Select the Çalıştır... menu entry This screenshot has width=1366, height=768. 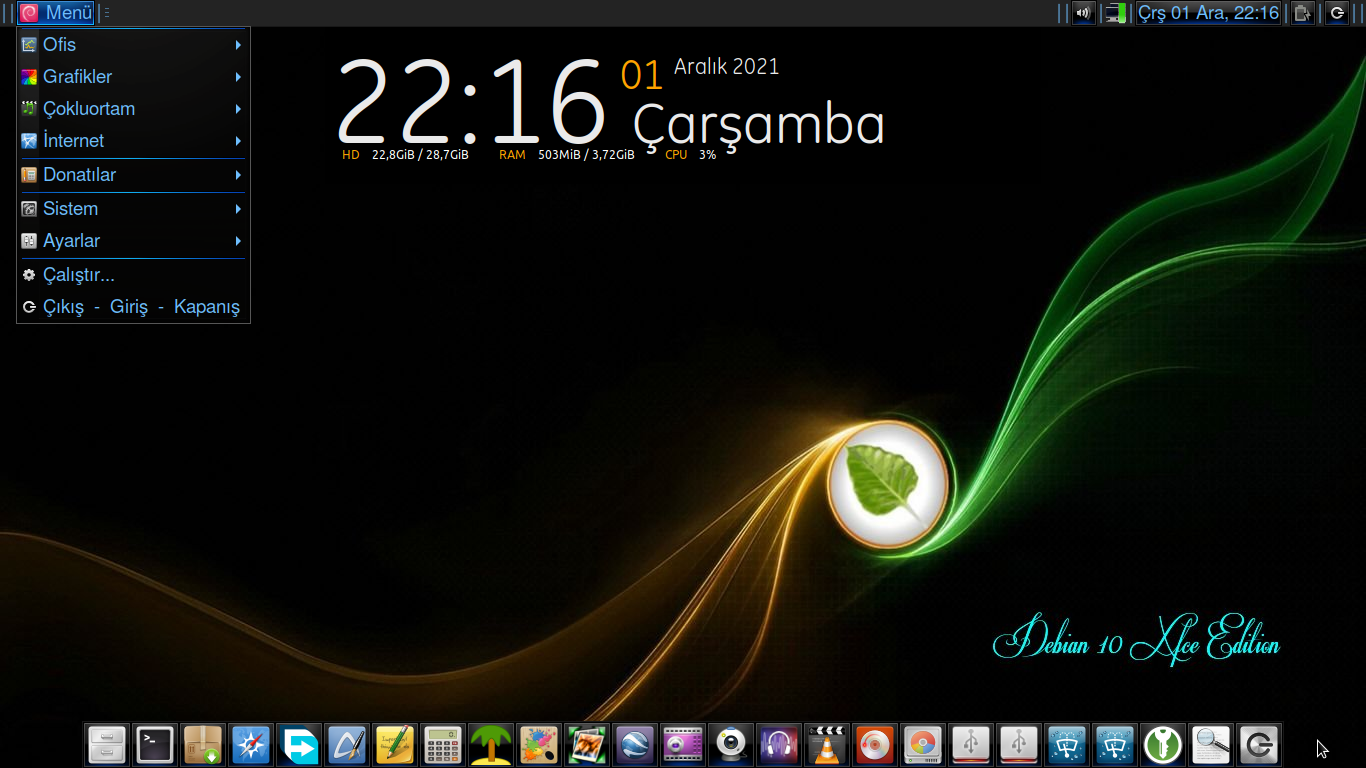[133, 275]
